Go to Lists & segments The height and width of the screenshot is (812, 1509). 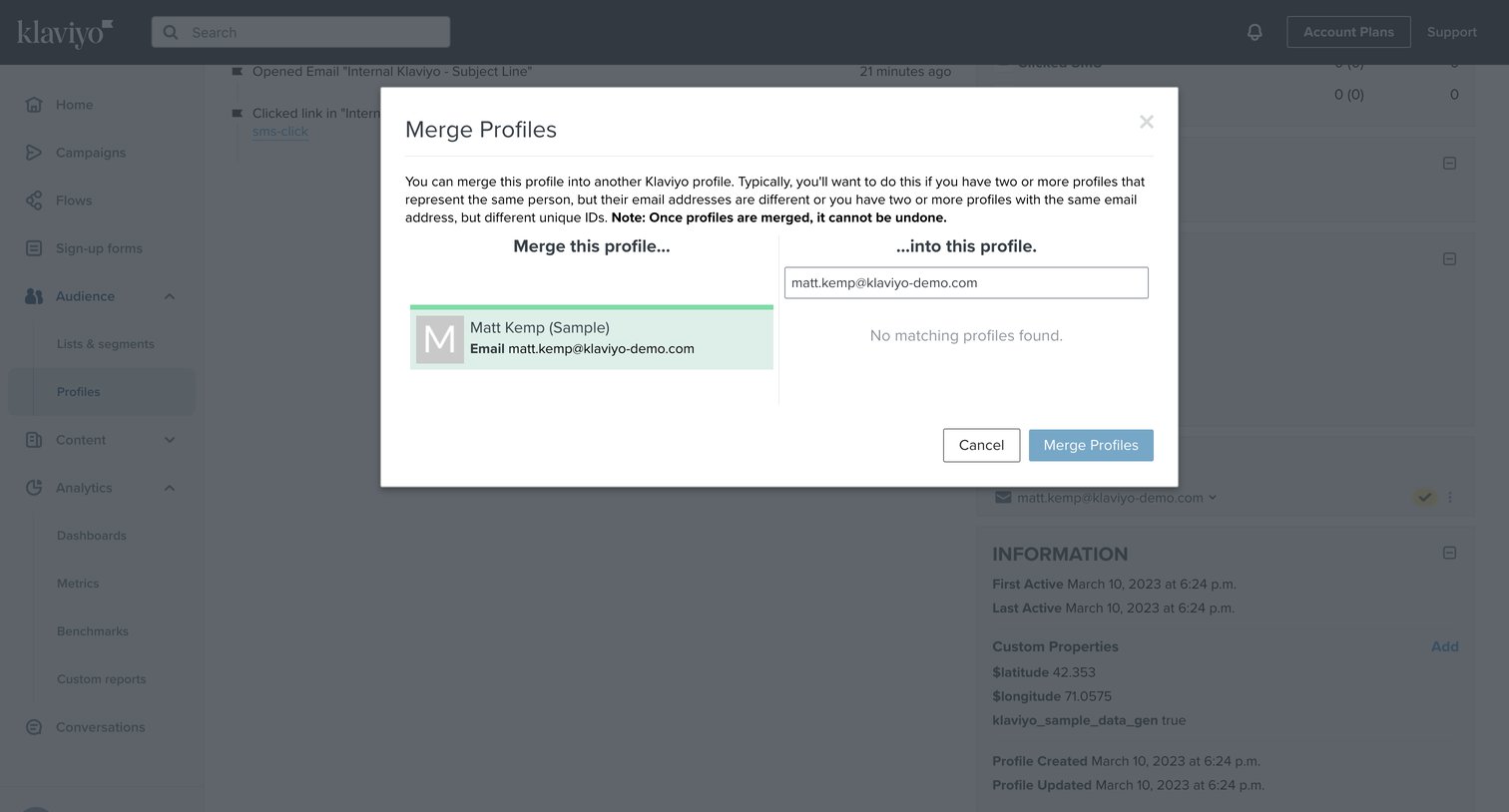(106, 344)
